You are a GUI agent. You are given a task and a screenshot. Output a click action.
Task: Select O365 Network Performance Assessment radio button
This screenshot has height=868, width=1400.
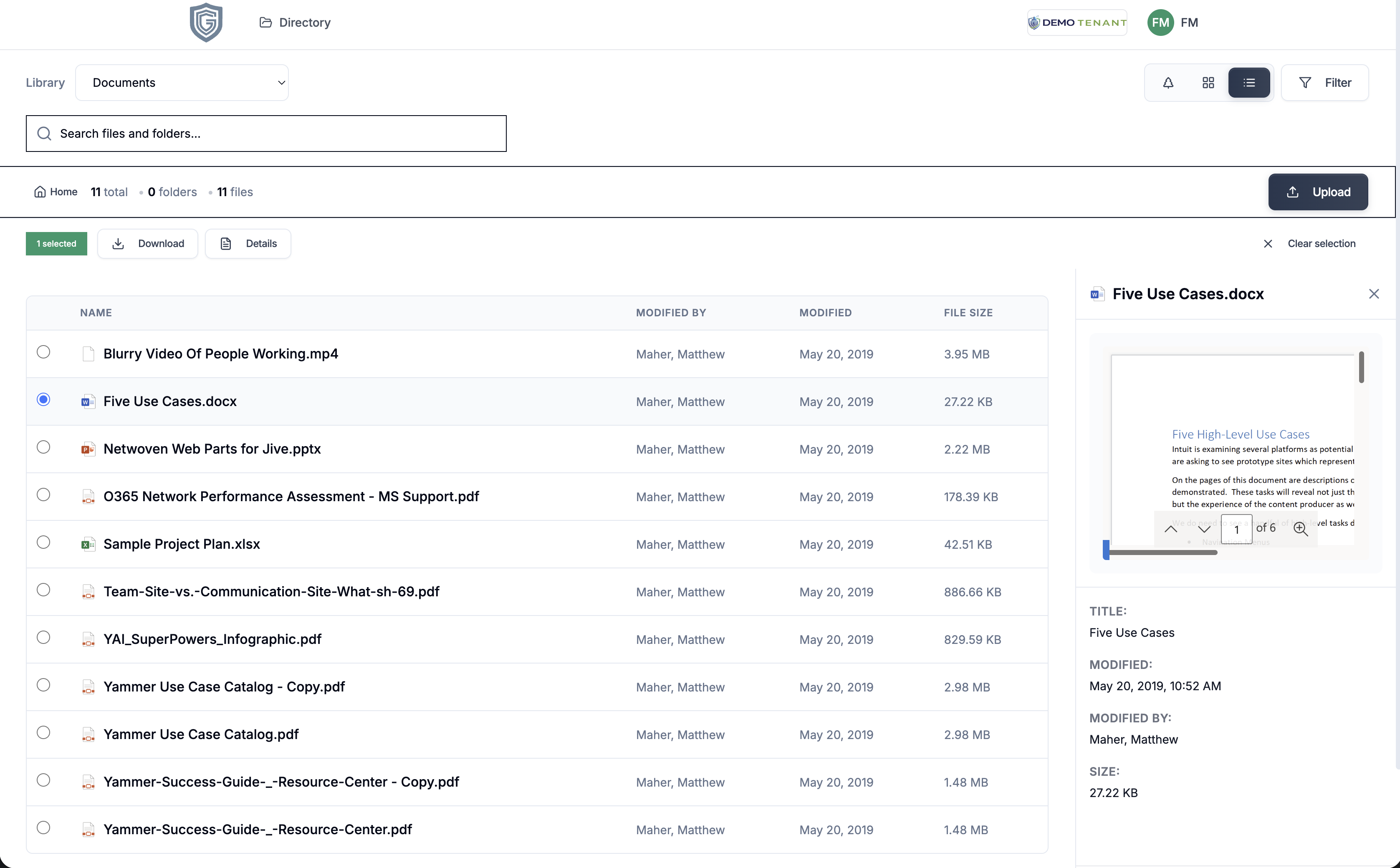(43, 495)
